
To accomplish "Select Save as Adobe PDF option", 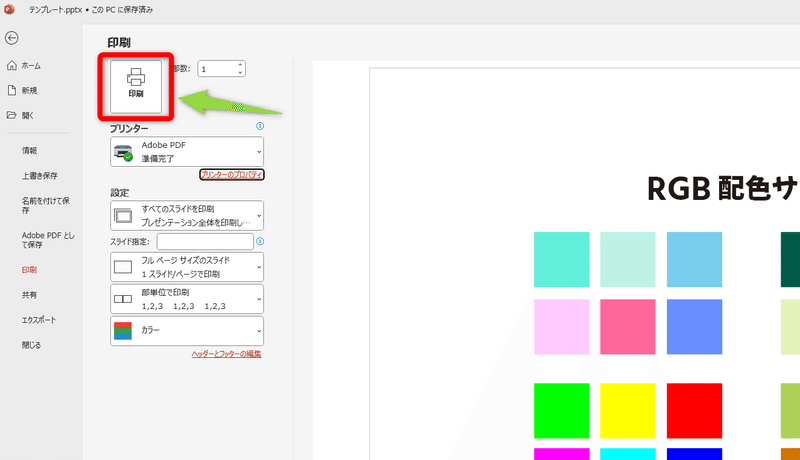I will pos(48,240).
